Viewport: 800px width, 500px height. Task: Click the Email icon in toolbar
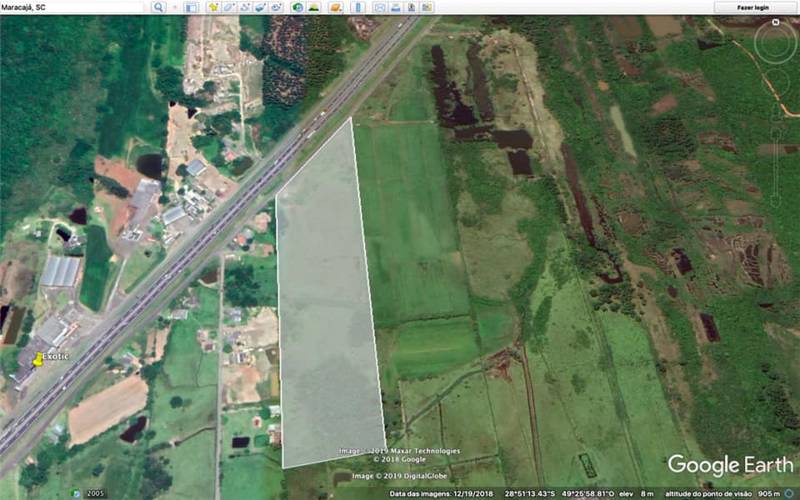(x=380, y=7)
